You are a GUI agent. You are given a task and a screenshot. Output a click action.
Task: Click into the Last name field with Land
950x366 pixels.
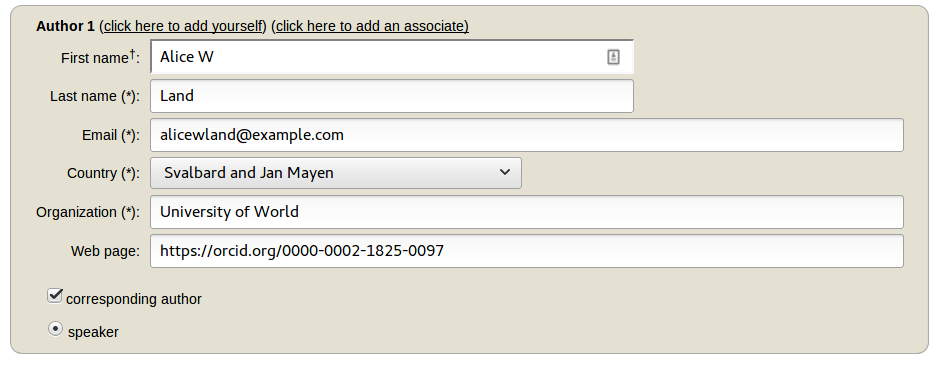pos(392,96)
